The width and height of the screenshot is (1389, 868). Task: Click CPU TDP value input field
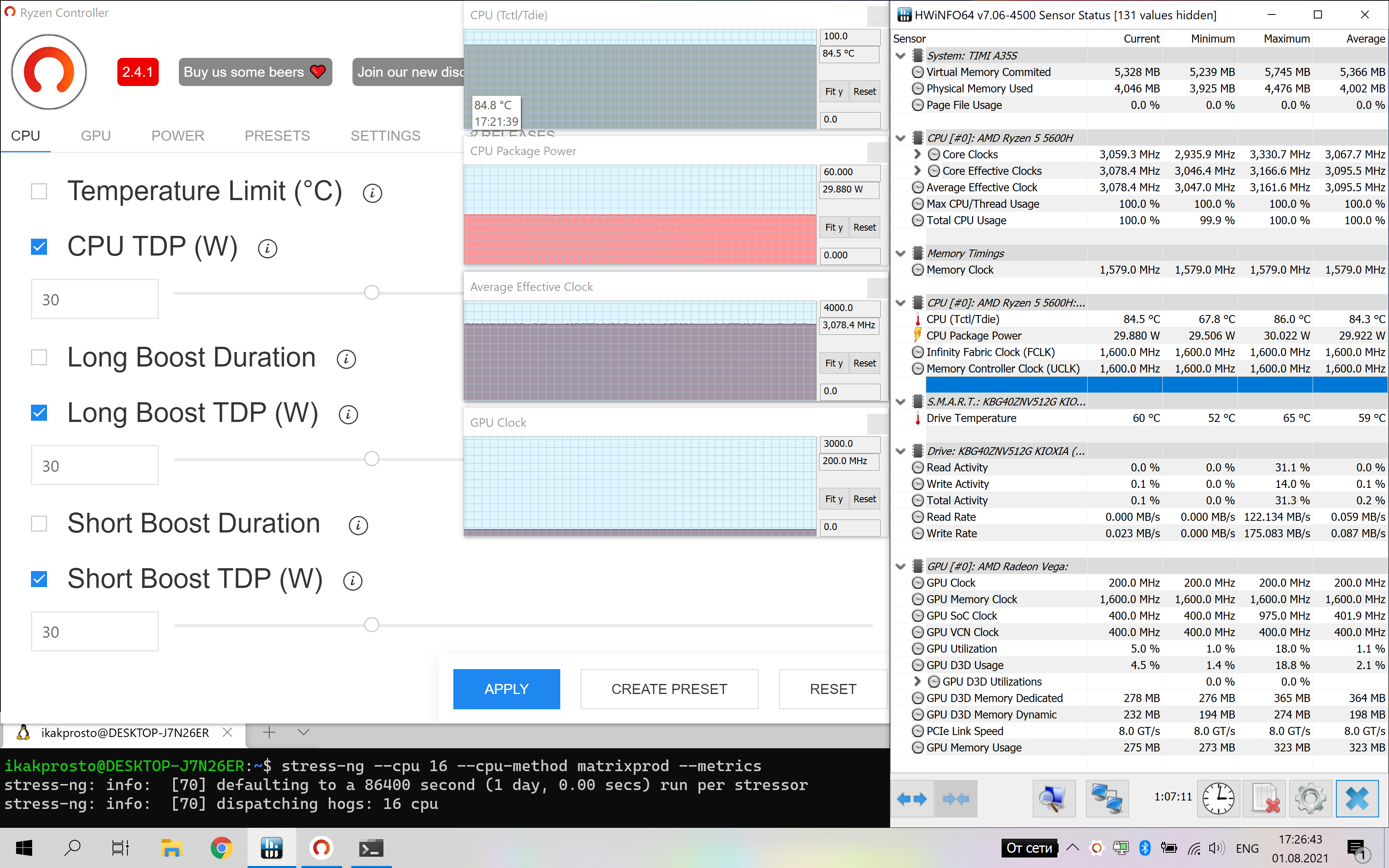point(95,299)
